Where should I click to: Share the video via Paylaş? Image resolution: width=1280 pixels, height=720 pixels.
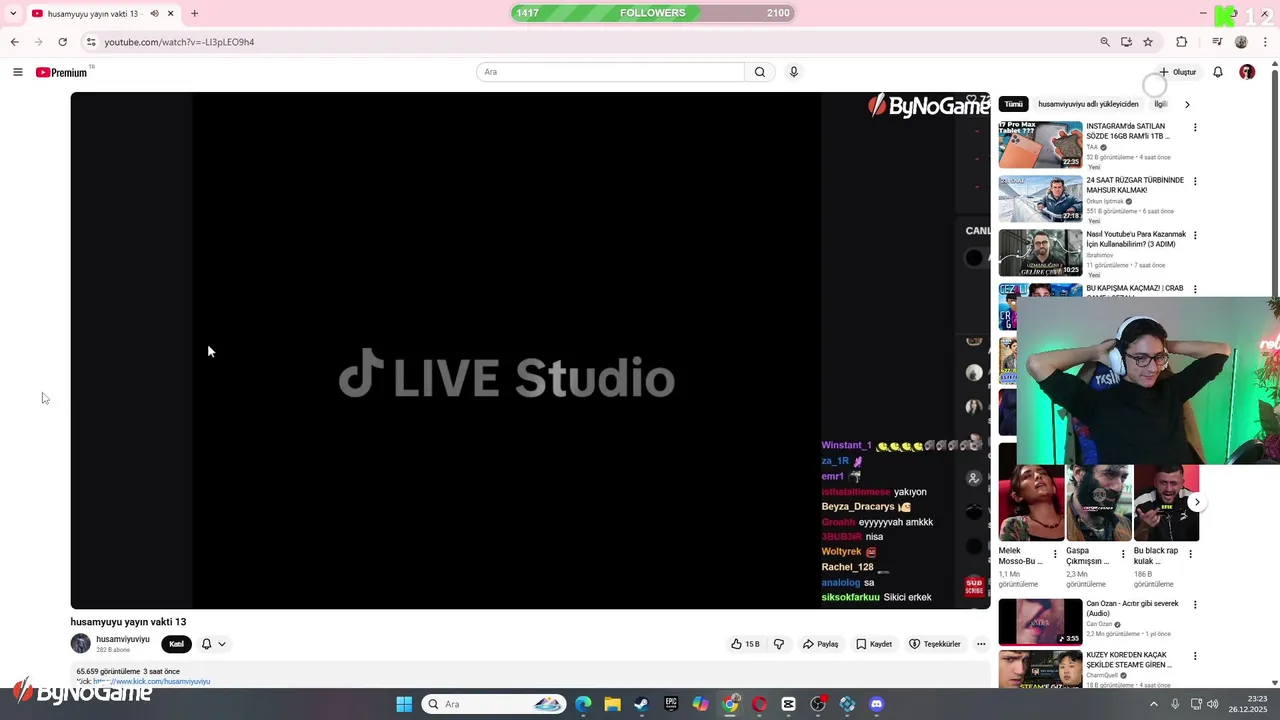820,644
